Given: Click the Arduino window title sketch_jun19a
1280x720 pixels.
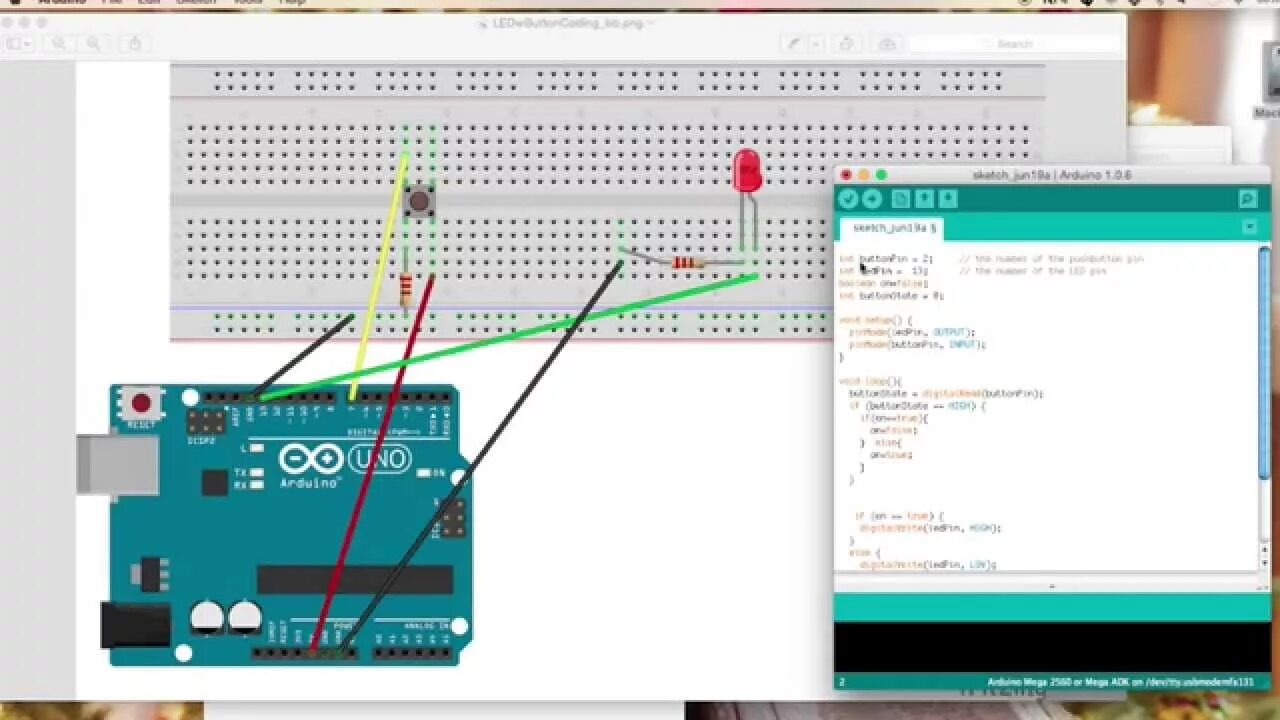Looking at the screenshot, I should 1051,175.
